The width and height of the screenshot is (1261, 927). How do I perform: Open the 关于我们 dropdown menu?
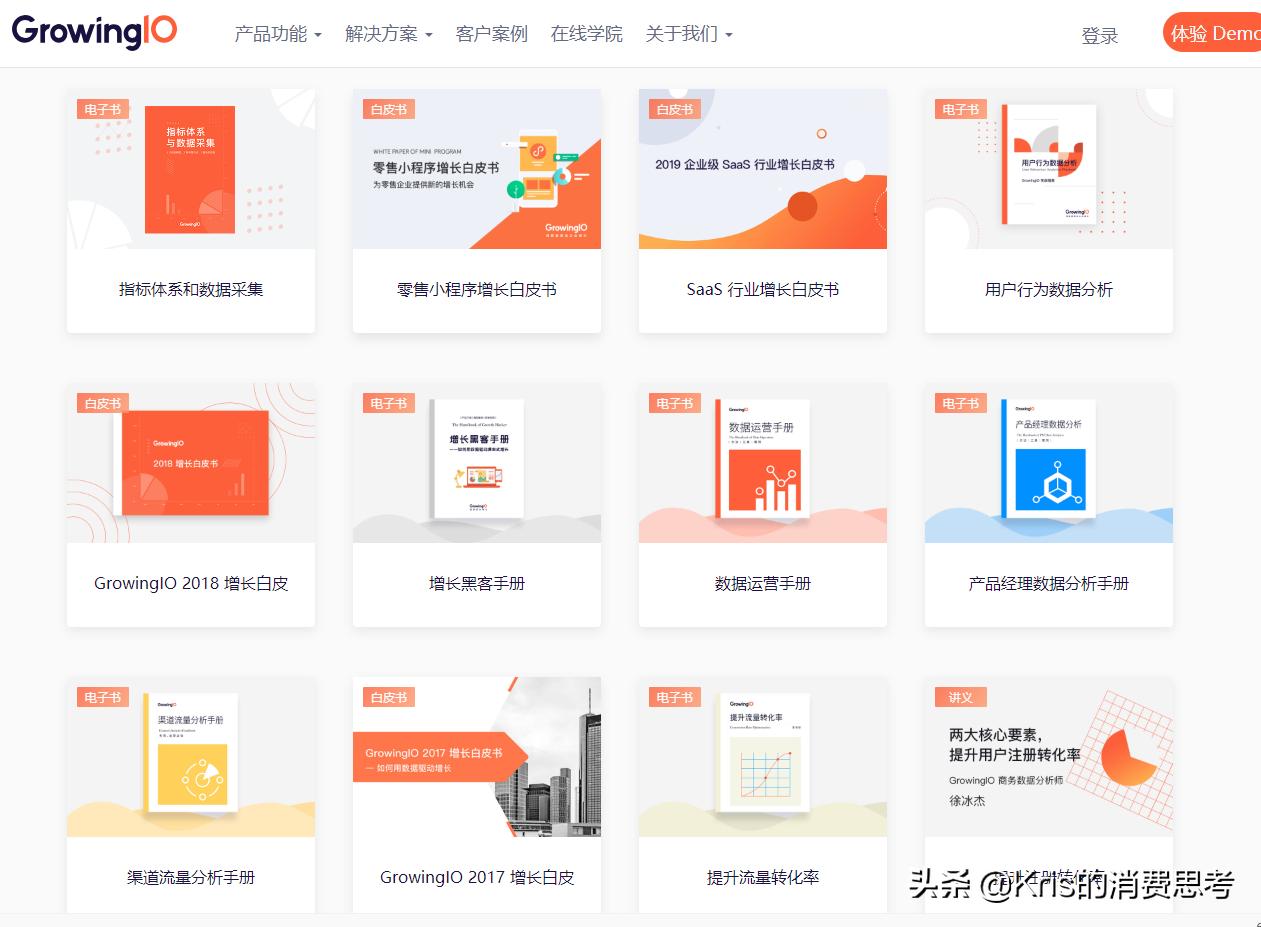[x=688, y=34]
